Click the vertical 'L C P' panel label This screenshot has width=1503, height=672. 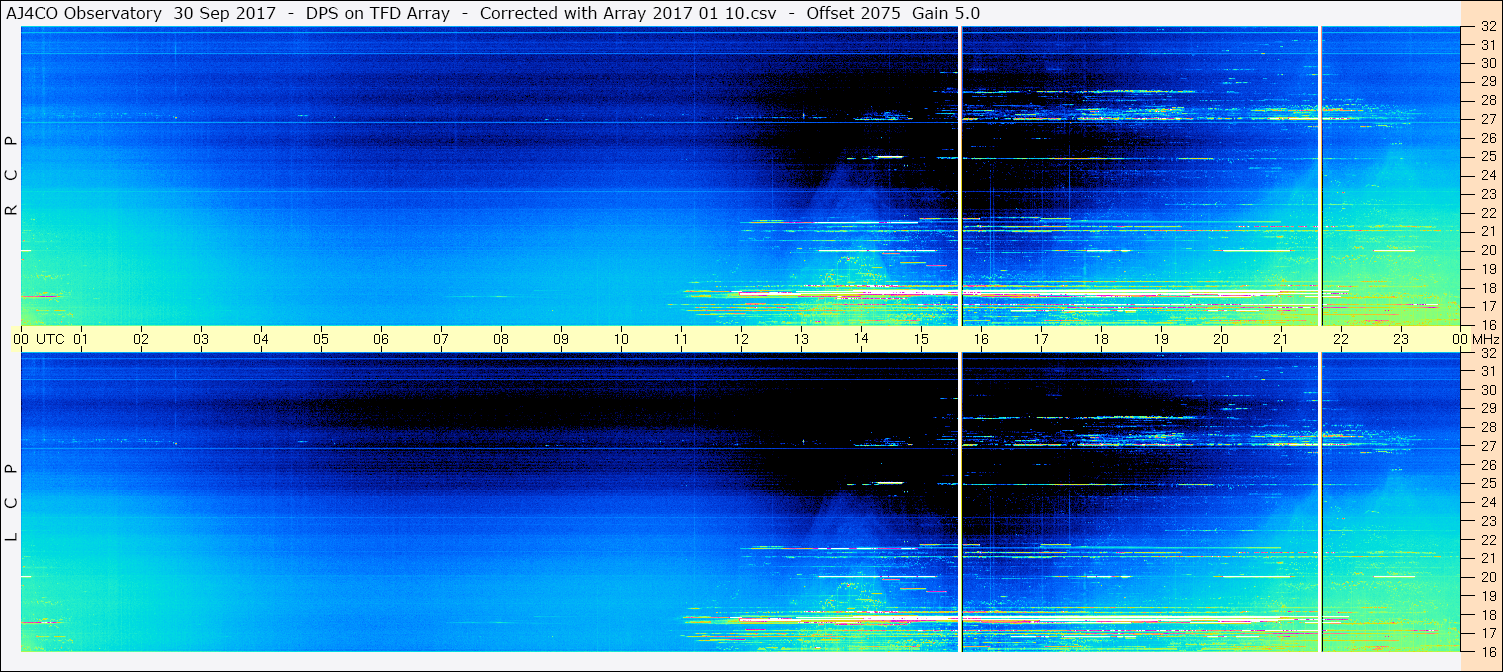[x=11, y=503]
